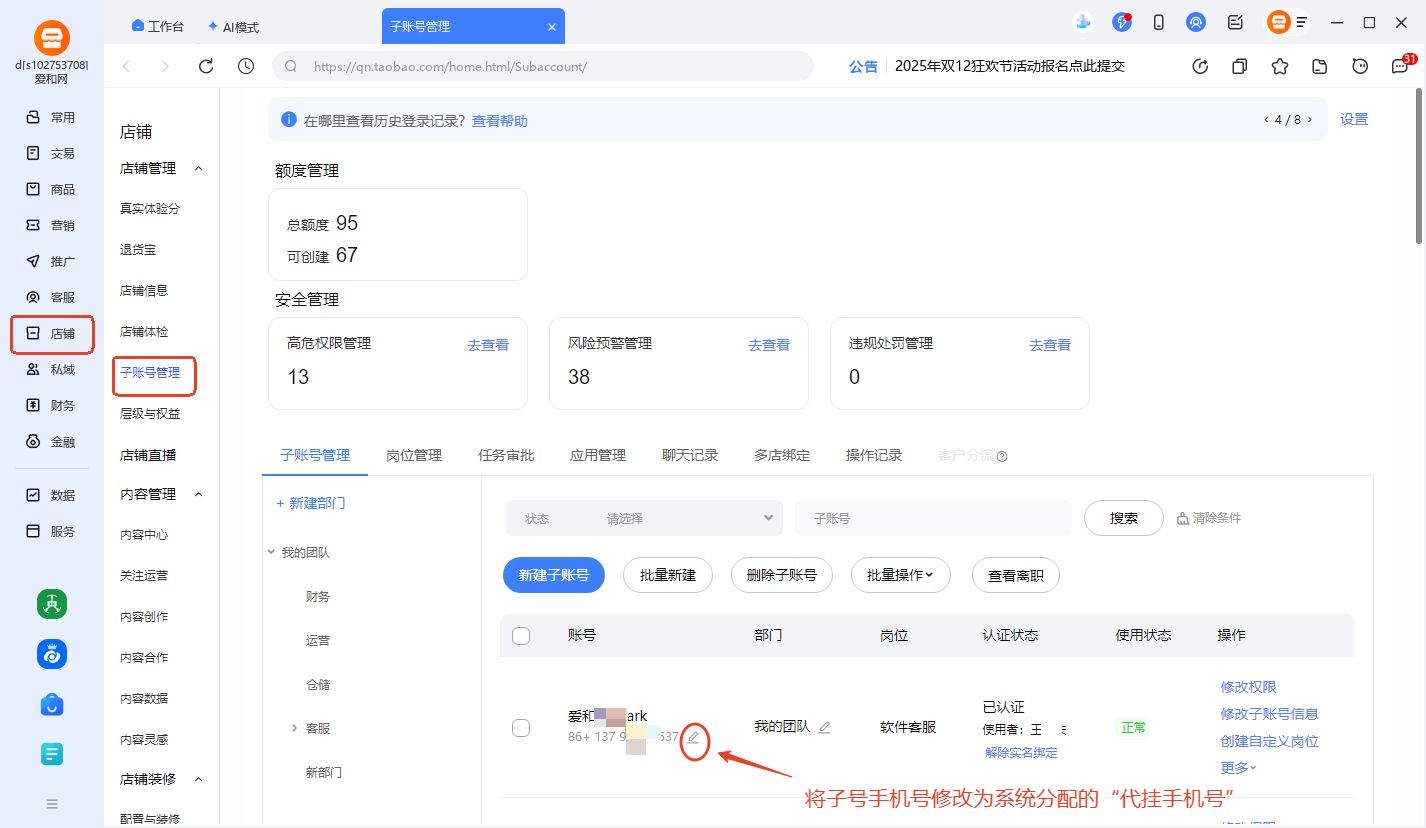Open the 状态 请选择 dropdown
1426x828 pixels.
[x=644, y=518]
